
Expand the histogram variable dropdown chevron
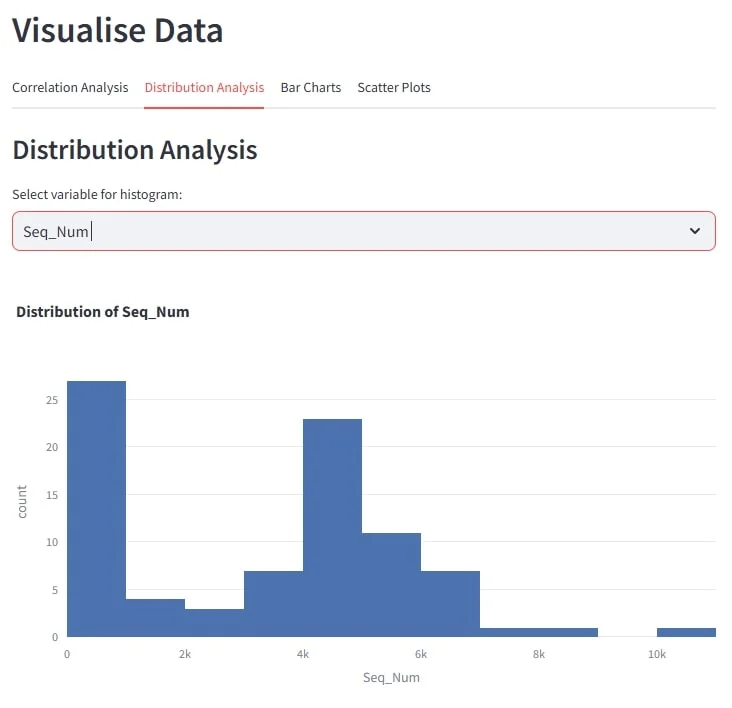tap(695, 231)
